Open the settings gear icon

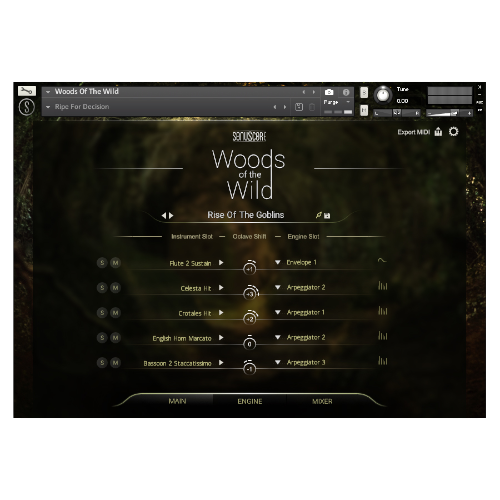click(x=453, y=132)
